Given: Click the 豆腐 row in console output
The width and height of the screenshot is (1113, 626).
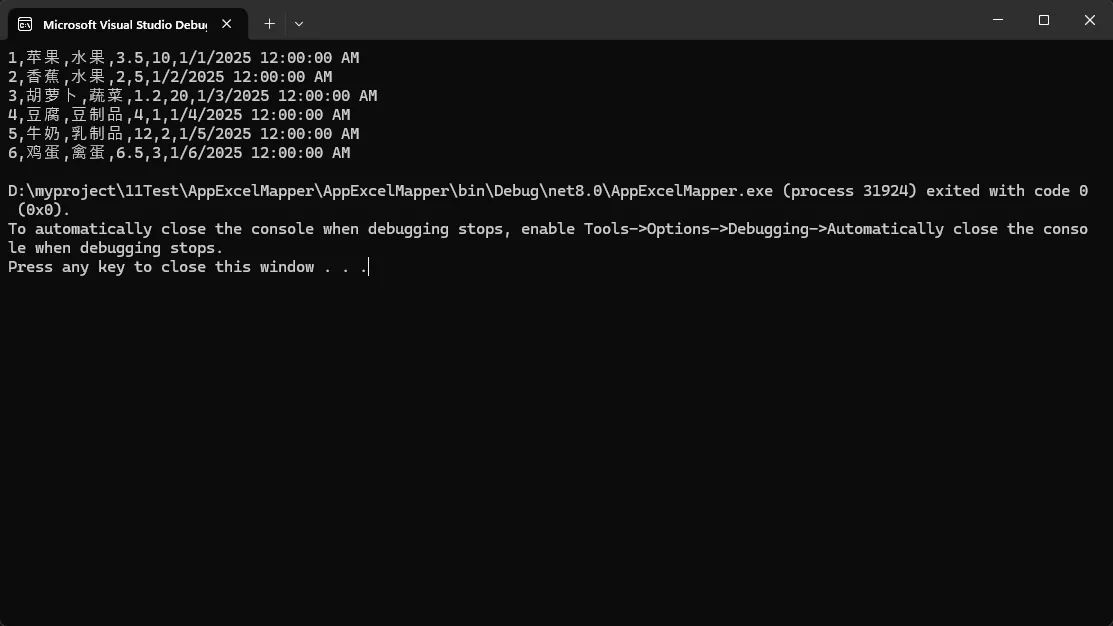Looking at the screenshot, I should pos(178,115).
